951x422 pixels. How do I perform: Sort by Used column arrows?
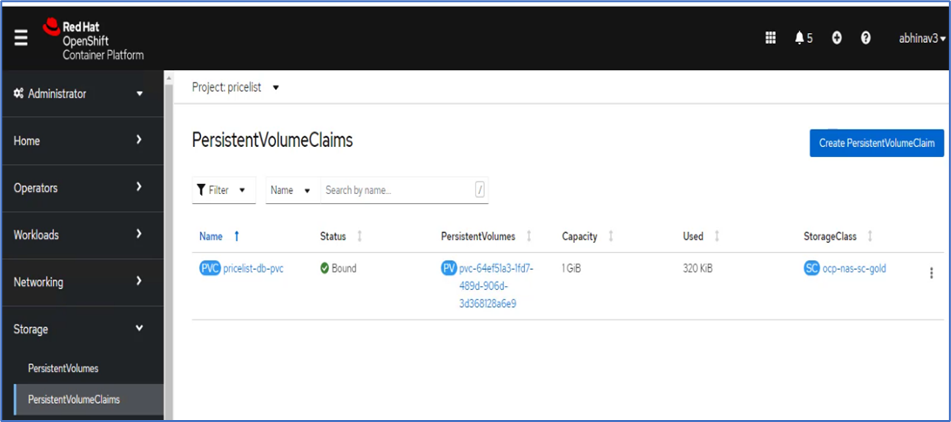click(717, 237)
